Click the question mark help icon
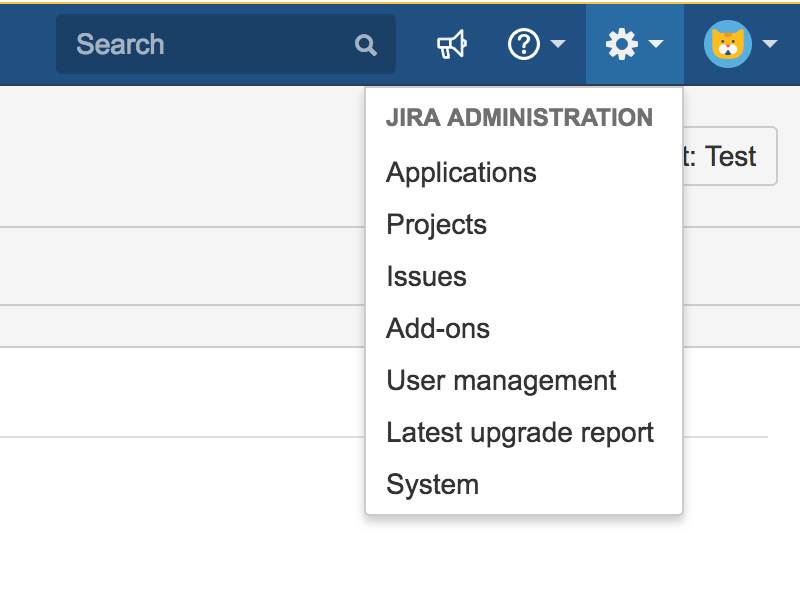Viewport: 800px width, 592px height. click(x=524, y=44)
